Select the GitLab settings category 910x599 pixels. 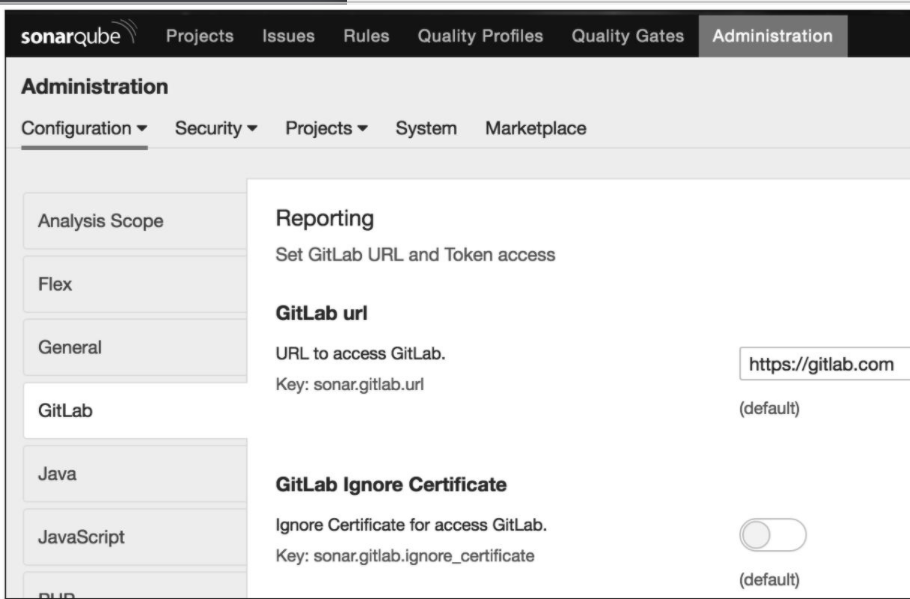point(136,410)
